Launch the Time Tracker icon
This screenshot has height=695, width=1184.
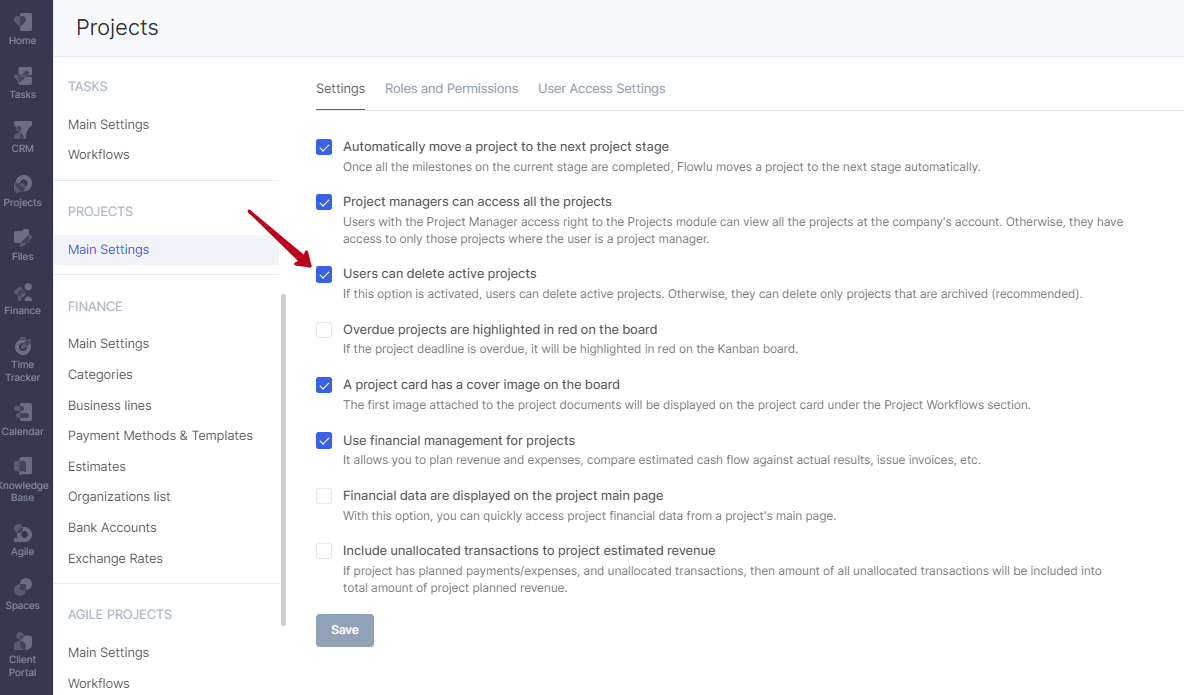pyautogui.click(x=23, y=347)
